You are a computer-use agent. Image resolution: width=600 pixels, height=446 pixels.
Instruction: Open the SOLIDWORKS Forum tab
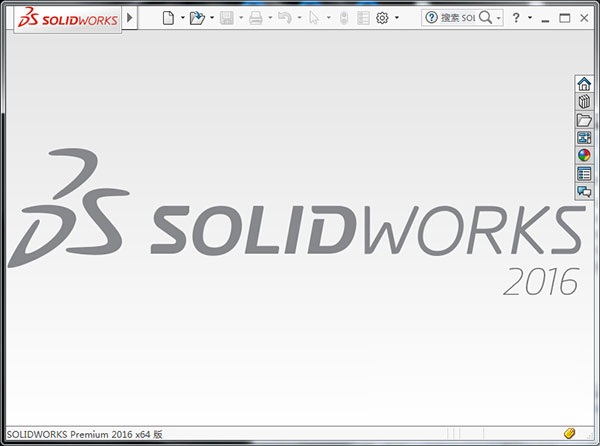(x=584, y=192)
